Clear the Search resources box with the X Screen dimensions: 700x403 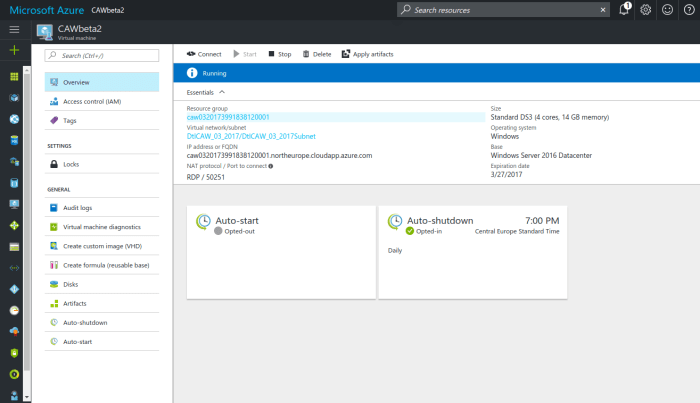tap(603, 10)
